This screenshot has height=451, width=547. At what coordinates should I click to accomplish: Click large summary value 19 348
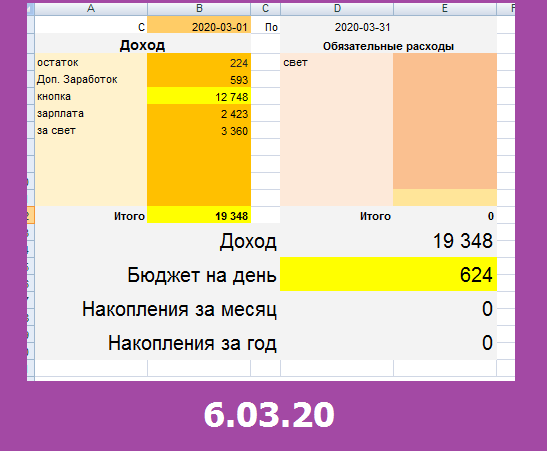coord(463,241)
